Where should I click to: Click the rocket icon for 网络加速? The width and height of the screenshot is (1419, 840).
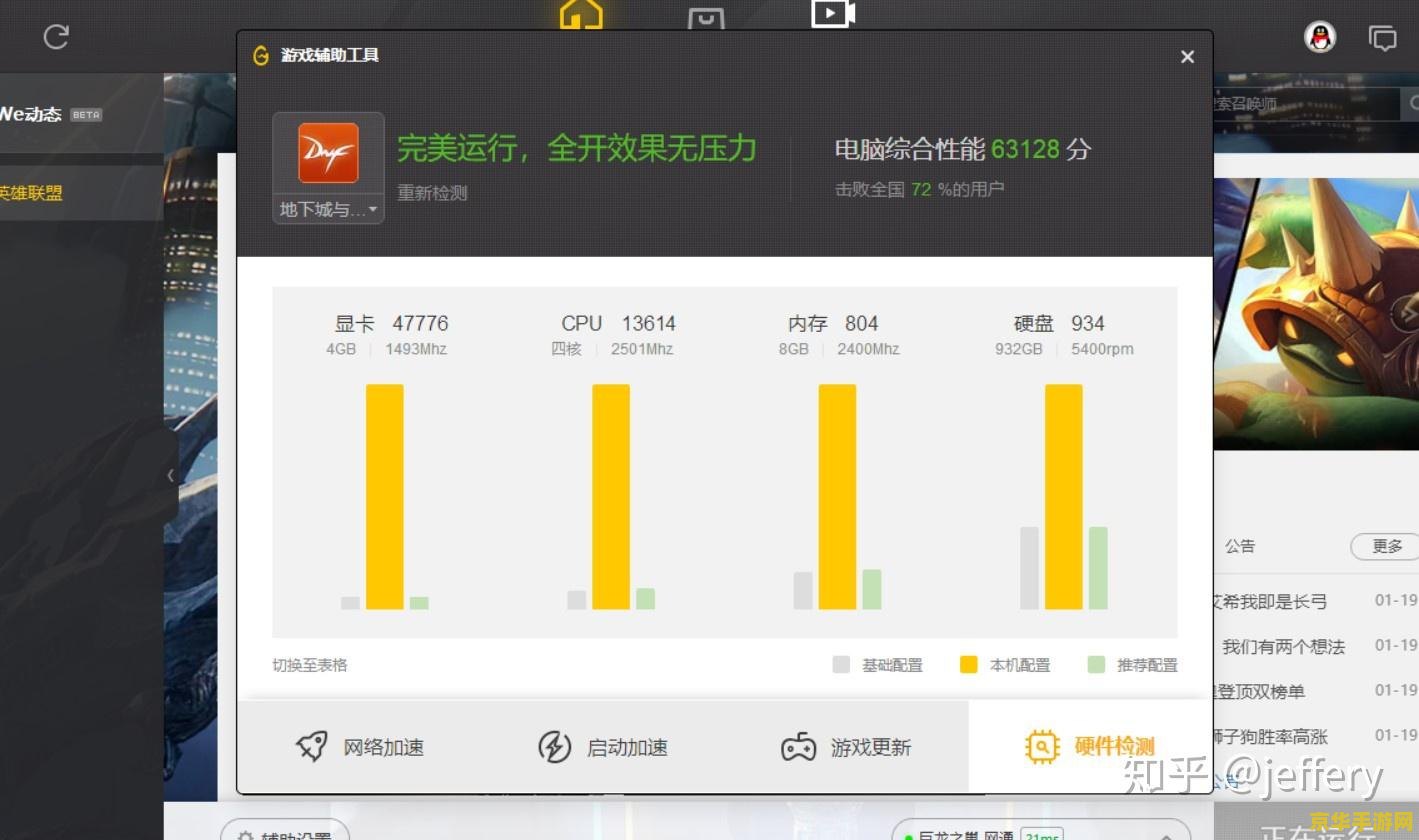[x=312, y=747]
